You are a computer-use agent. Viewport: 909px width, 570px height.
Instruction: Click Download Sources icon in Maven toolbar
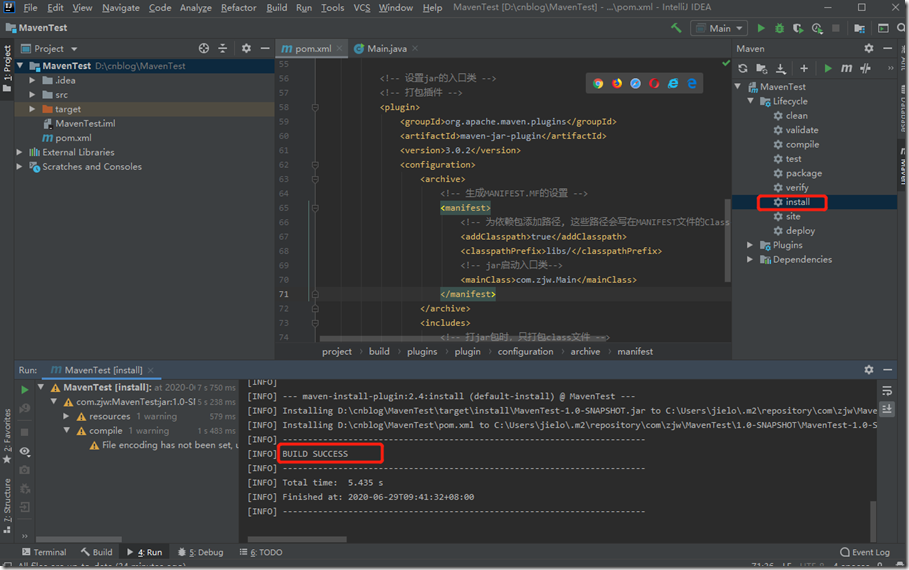(x=781, y=68)
